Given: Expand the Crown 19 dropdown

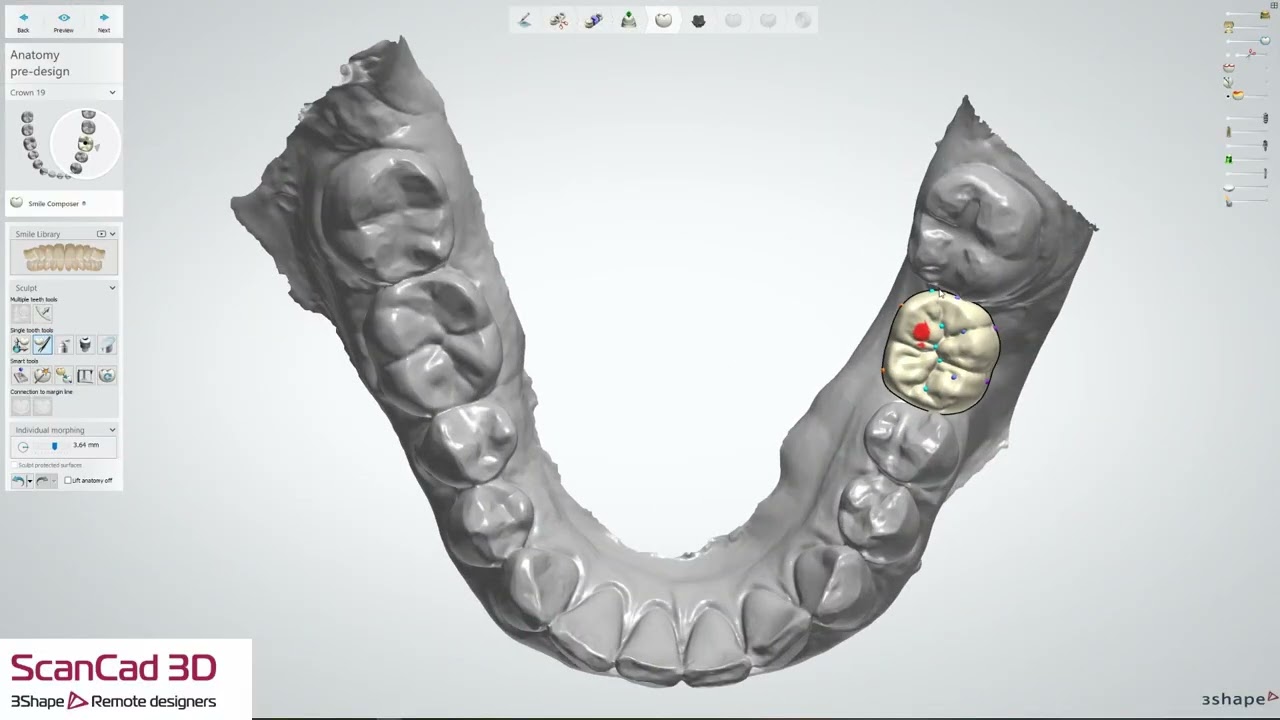Looking at the screenshot, I should [x=112, y=92].
